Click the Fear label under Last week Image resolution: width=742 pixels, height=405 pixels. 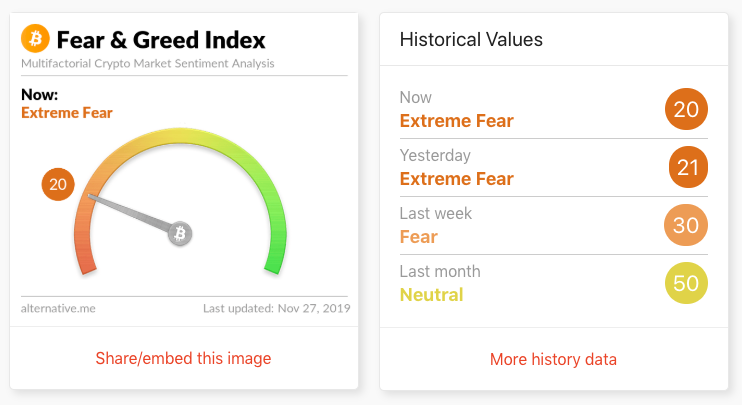pos(419,237)
